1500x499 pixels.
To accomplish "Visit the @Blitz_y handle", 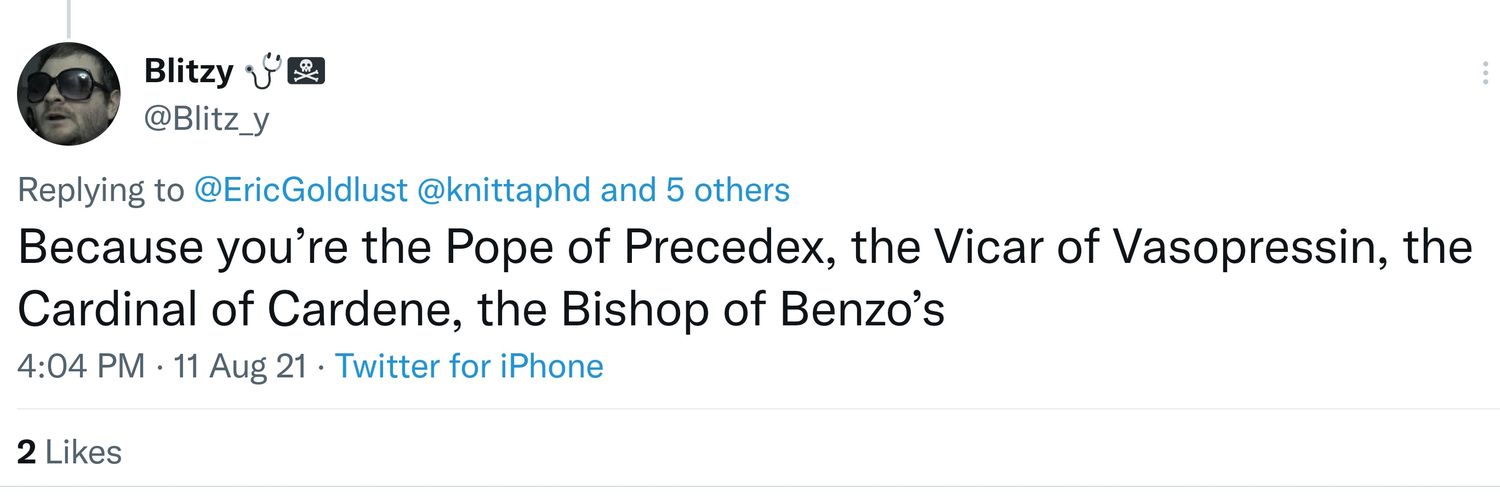I will click(x=207, y=119).
